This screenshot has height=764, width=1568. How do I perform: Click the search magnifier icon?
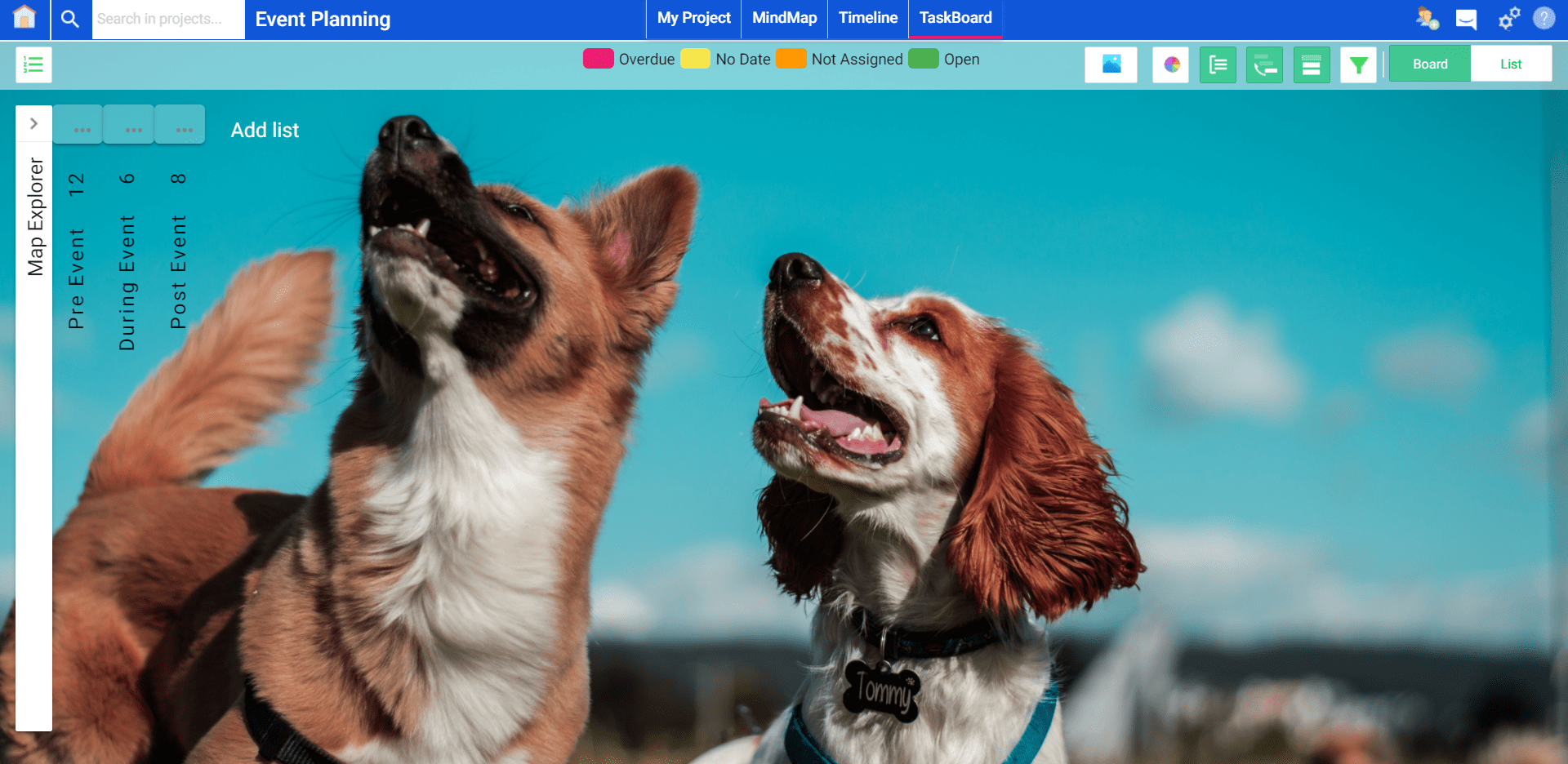70,19
